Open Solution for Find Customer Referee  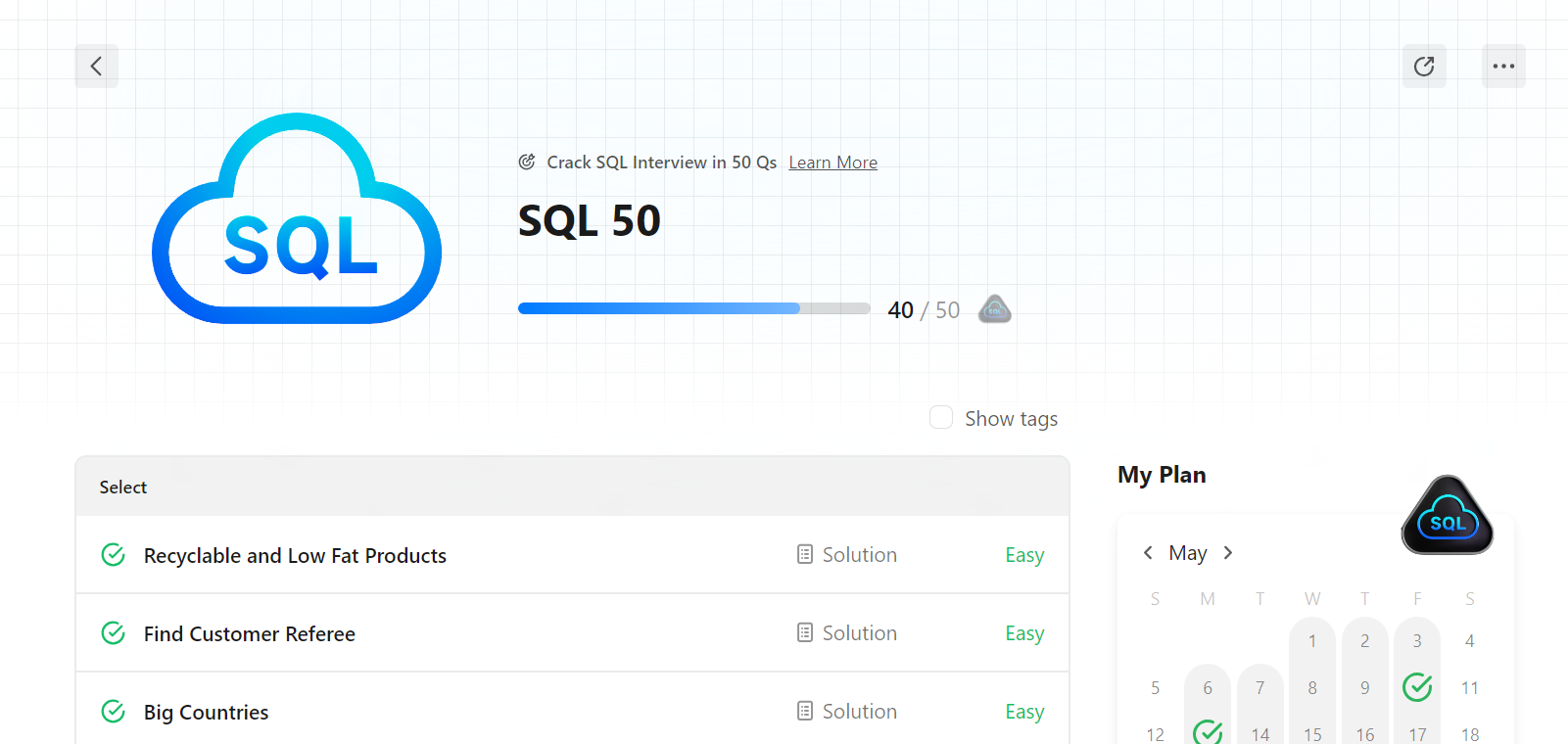tap(846, 633)
